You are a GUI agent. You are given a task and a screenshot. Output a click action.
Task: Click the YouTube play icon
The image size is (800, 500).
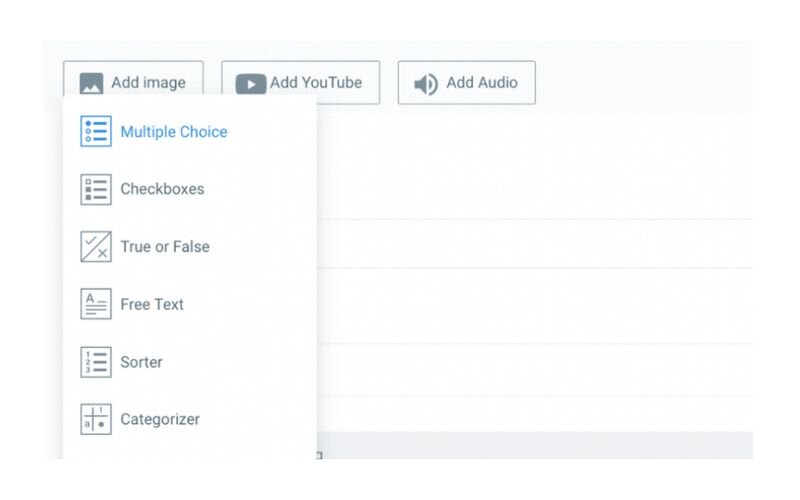click(251, 84)
